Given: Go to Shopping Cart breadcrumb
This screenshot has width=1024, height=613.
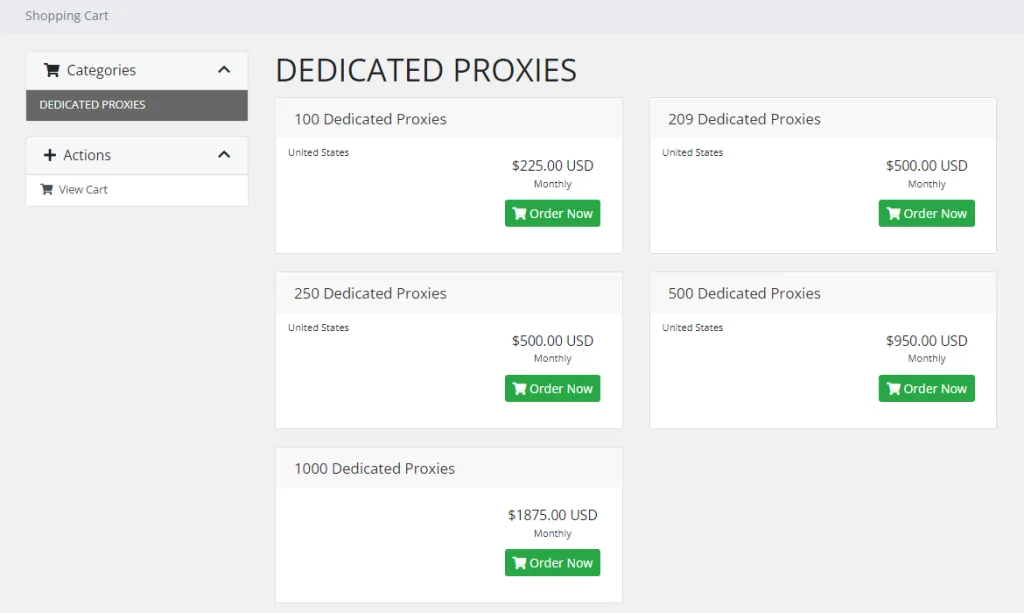Looking at the screenshot, I should pyautogui.click(x=67, y=16).
